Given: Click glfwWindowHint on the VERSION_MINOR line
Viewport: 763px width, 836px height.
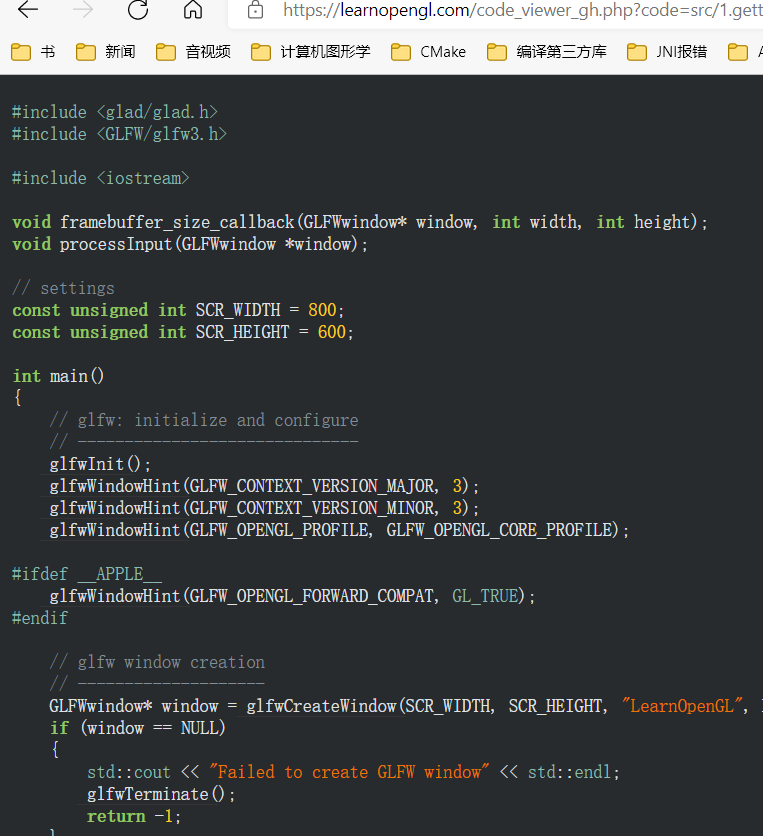Looking at the screenshot, I should (x=115, y=508).
